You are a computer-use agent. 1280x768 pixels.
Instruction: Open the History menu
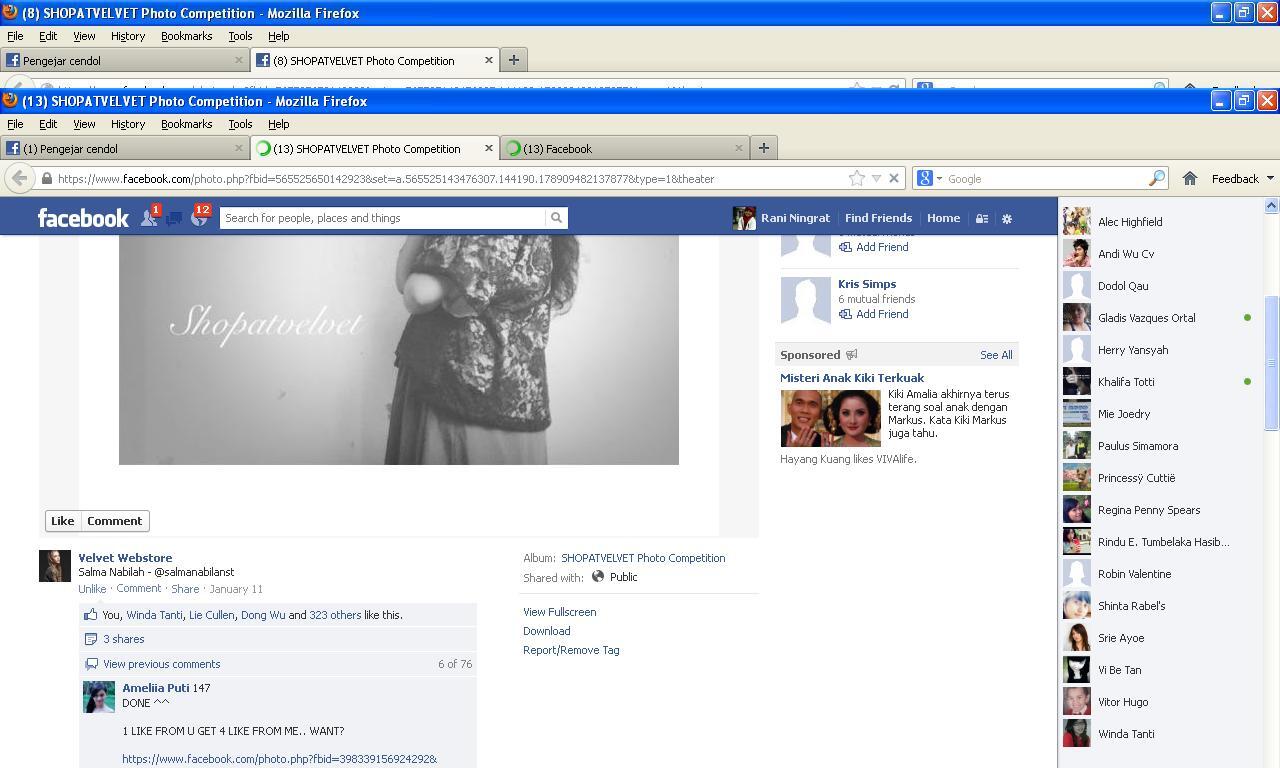point(128,124)
